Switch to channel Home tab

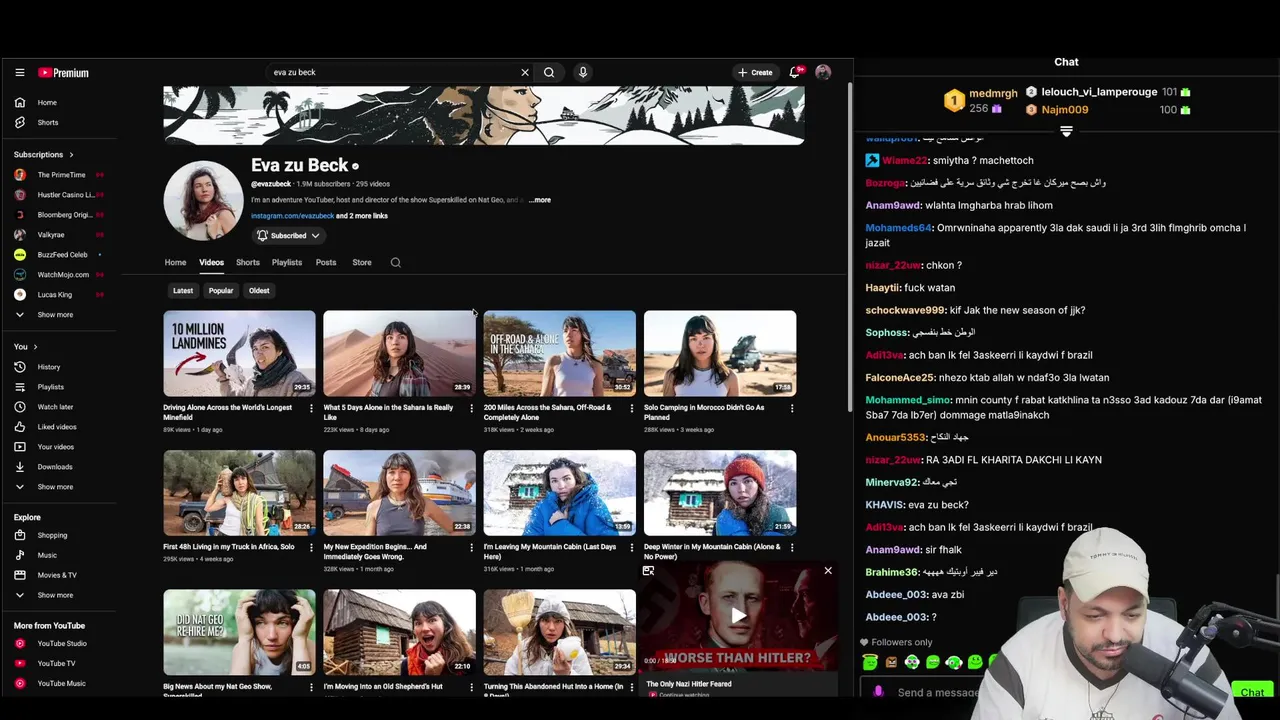coord(175,263)
